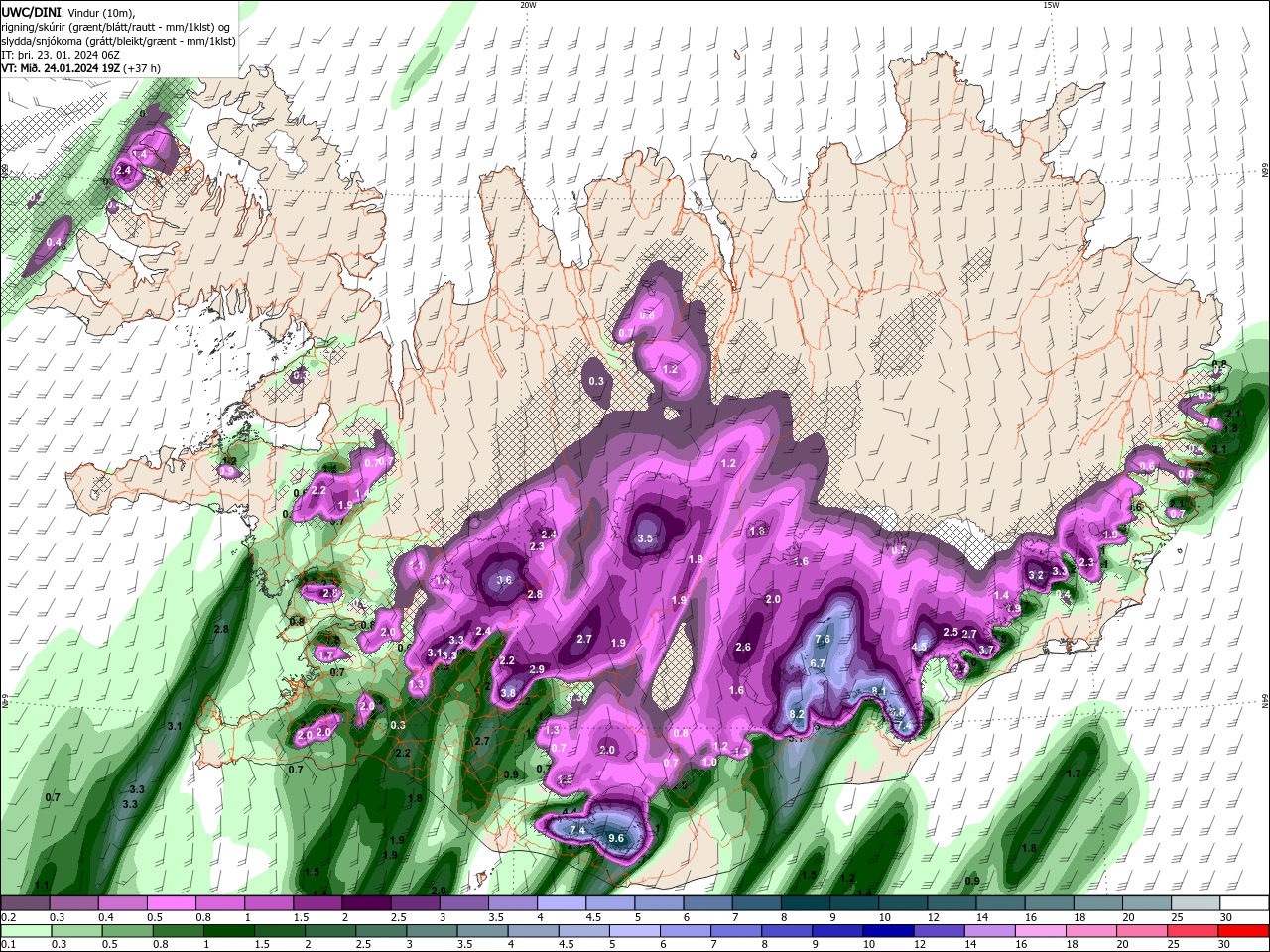Select light purple rain swatch between 14 and 16
The image size is (1270, 952).
tap(991, 931)
